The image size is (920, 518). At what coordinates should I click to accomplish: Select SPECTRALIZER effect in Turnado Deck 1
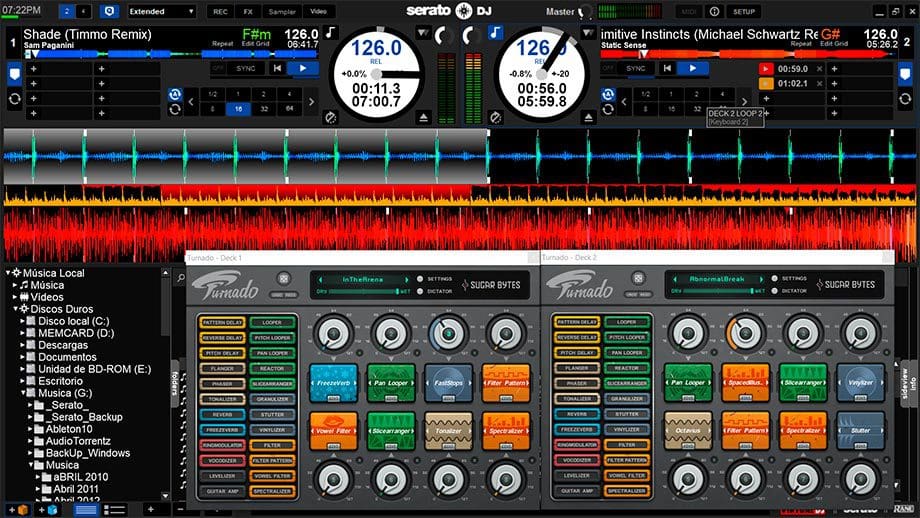272,491
